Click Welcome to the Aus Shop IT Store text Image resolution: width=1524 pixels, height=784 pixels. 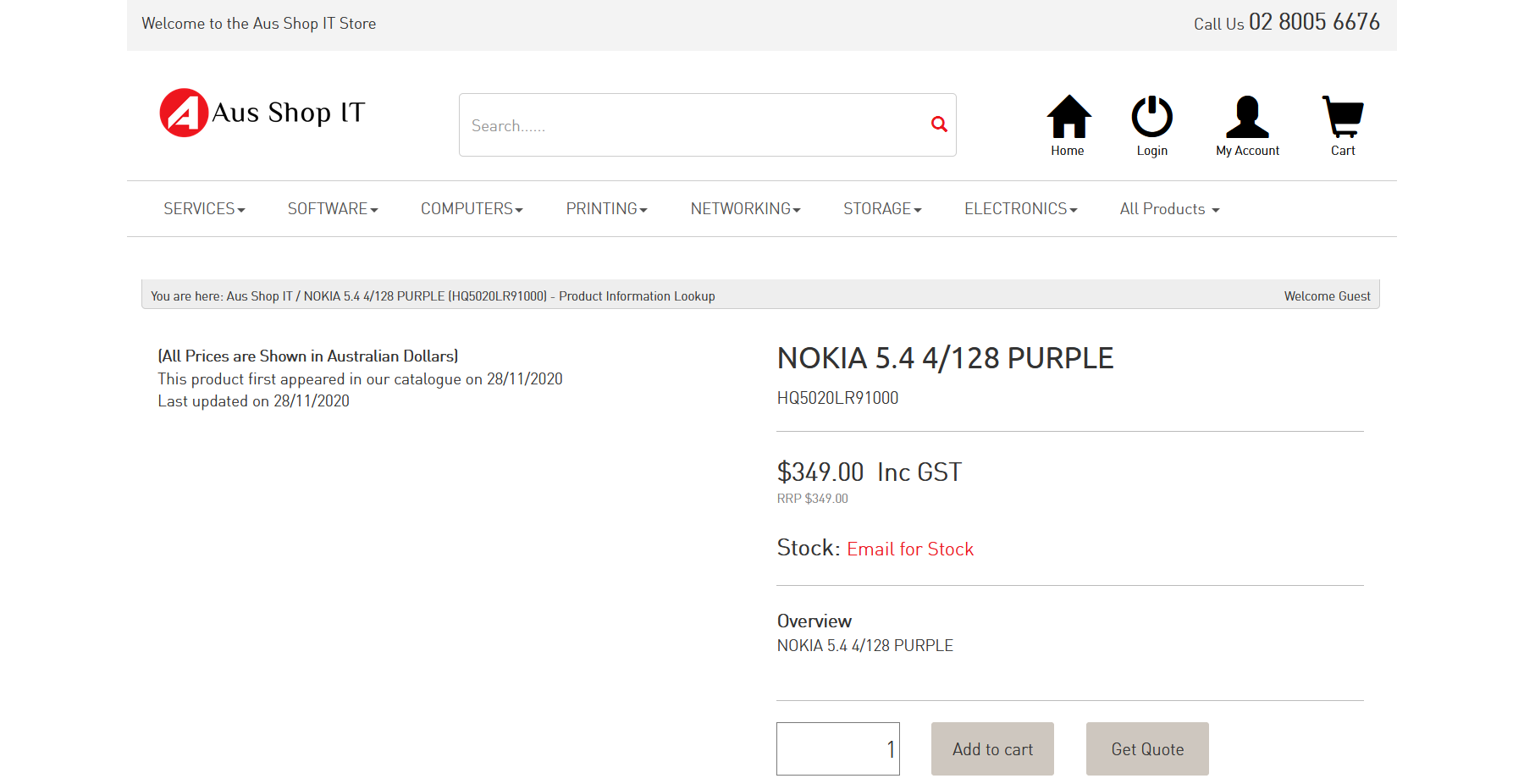pos(259,24)
